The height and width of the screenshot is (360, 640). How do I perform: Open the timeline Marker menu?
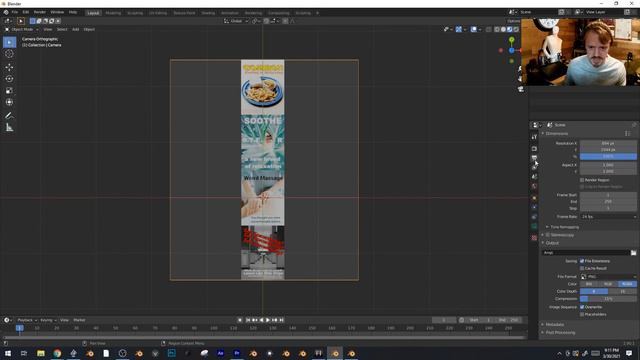pos(79,320)
